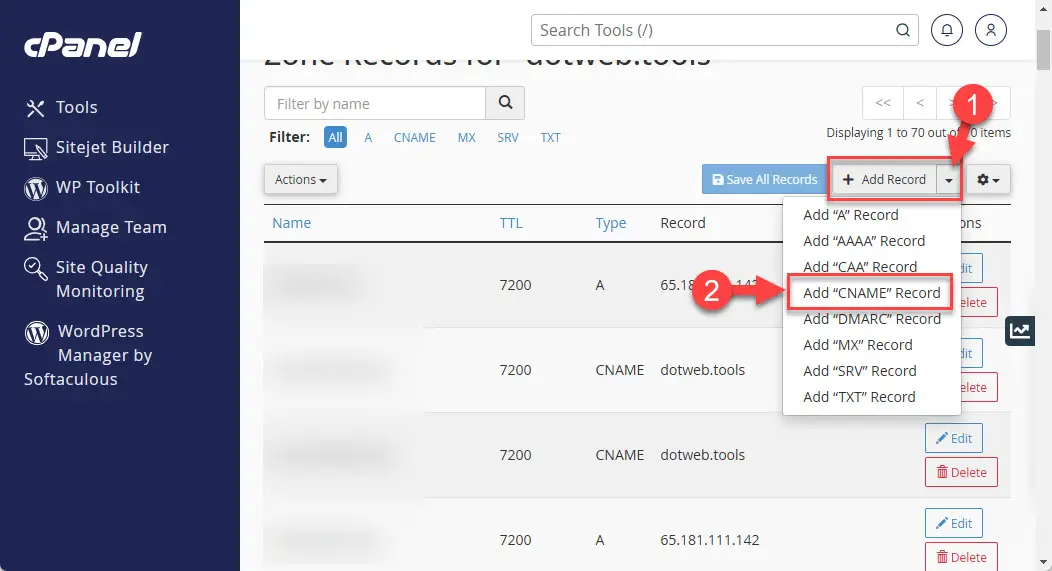Click the WordPress Manager logo icon

[x=37, y=332]
